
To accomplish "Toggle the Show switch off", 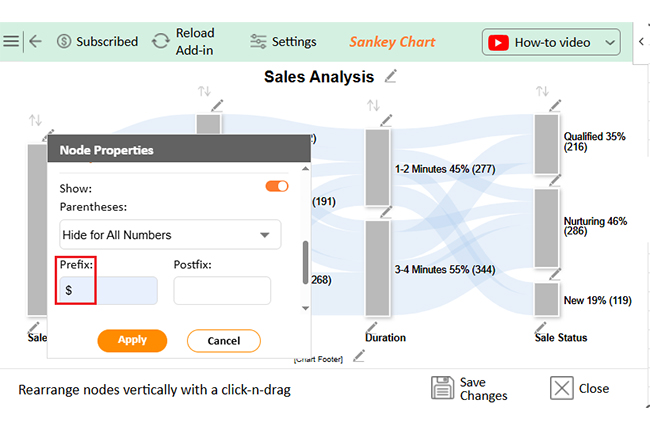I will pos(277,186).
